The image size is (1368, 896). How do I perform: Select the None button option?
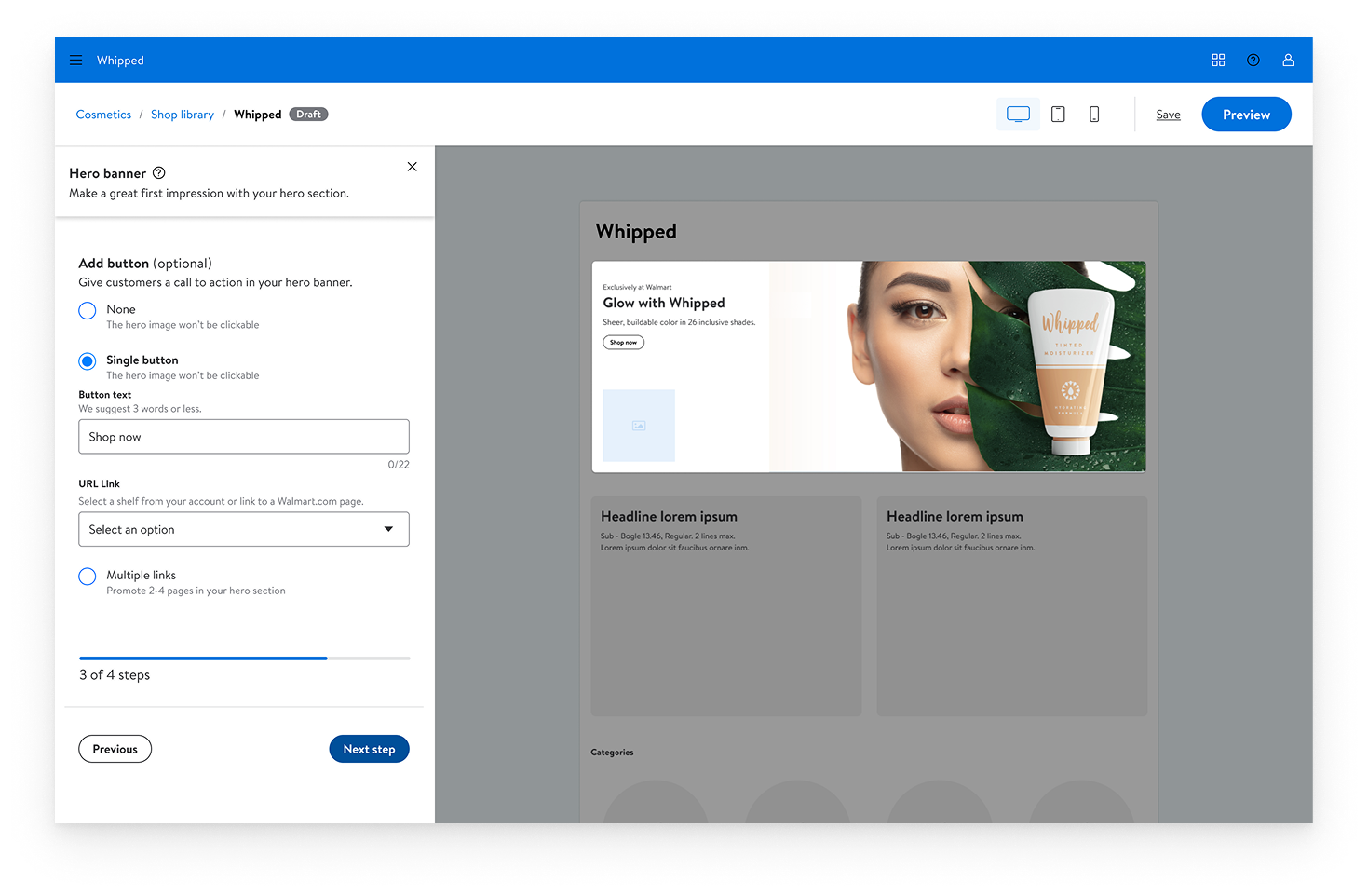coord(88,311)
